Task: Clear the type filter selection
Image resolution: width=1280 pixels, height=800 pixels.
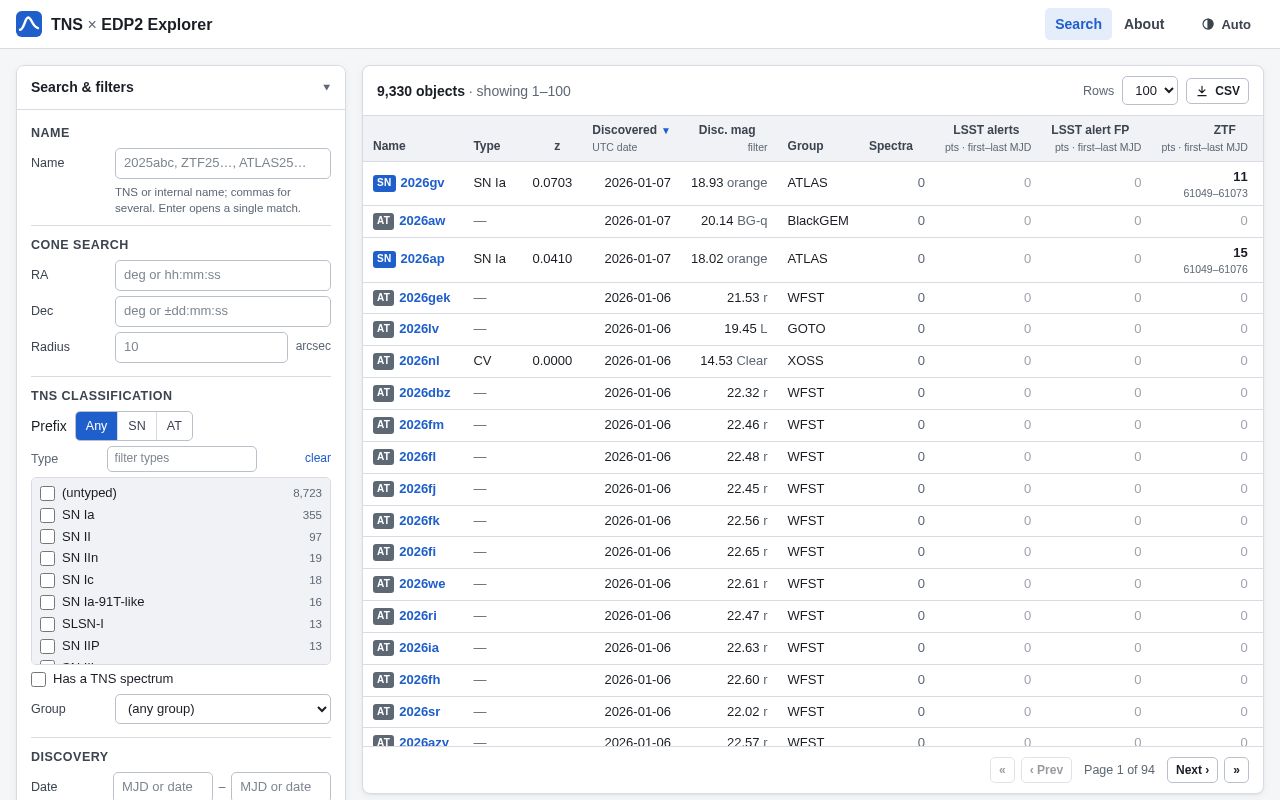Action: [318, 458]
